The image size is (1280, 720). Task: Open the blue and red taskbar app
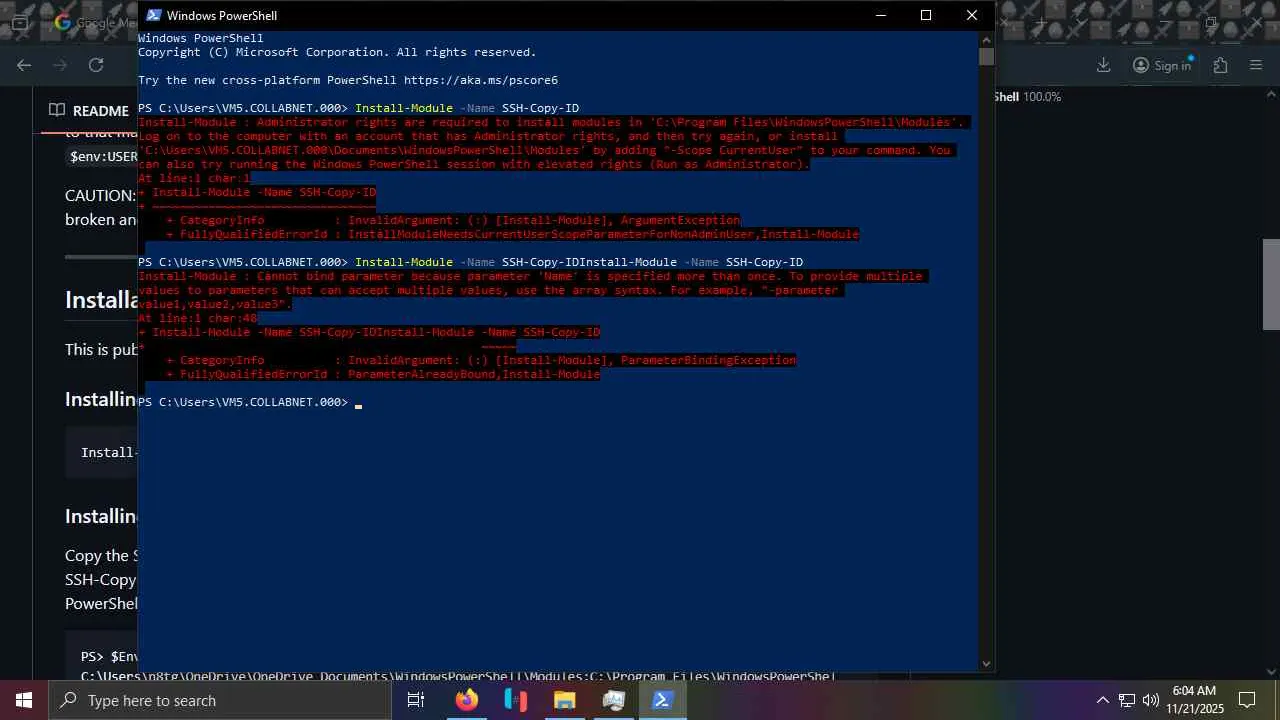(516, 700)
